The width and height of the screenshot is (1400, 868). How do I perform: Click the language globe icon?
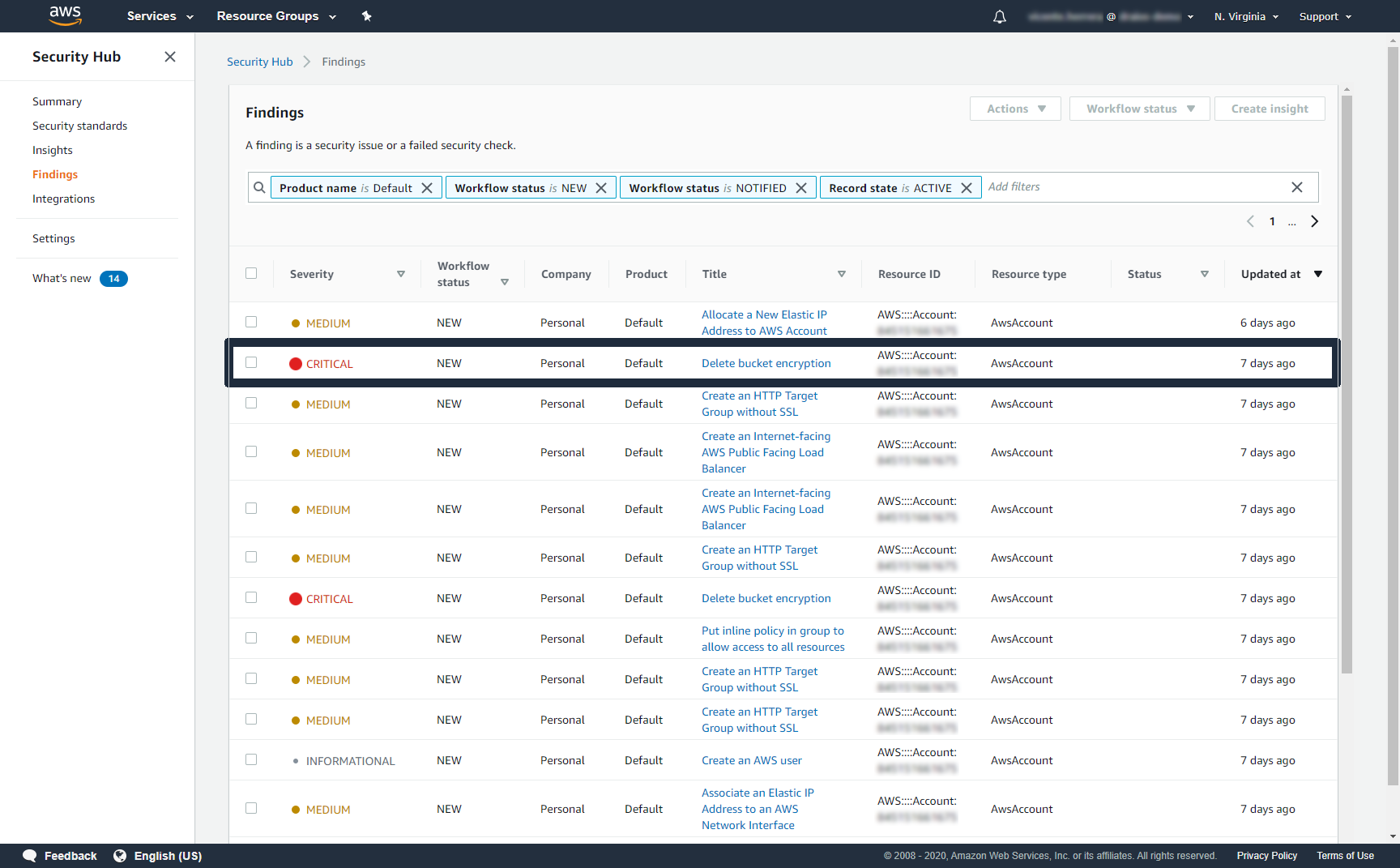coord(120,856)
